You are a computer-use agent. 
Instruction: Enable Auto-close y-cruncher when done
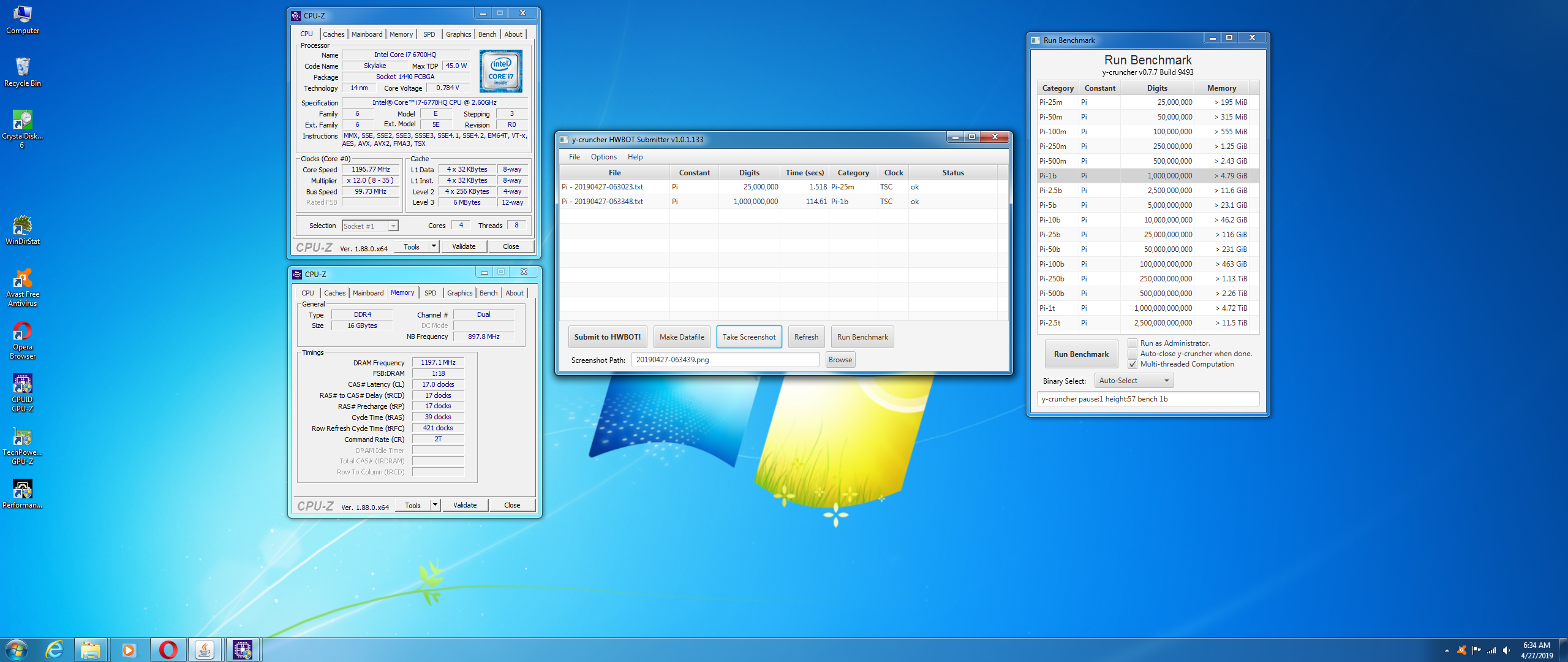click(x=1133, y=354)
